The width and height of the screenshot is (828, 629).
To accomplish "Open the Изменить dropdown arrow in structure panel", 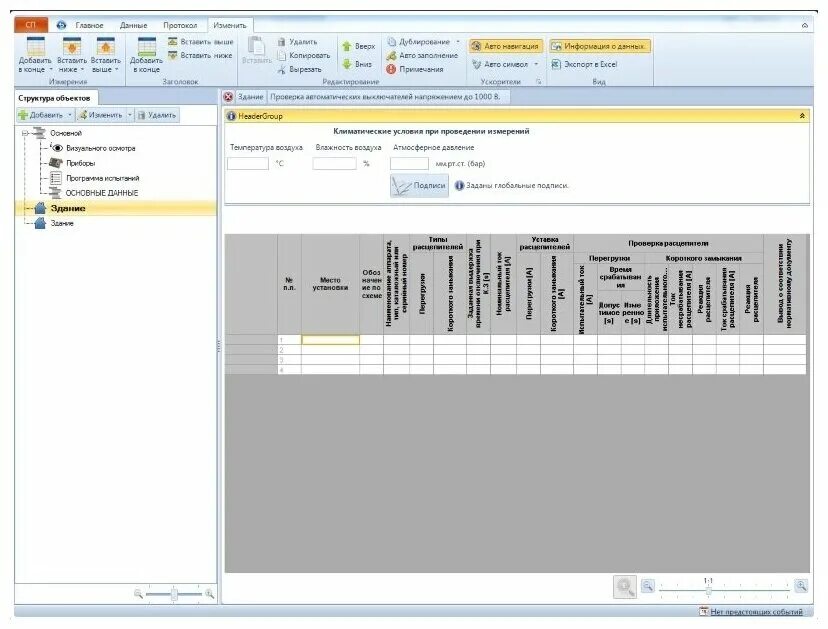I will click(x=130, y=115).
